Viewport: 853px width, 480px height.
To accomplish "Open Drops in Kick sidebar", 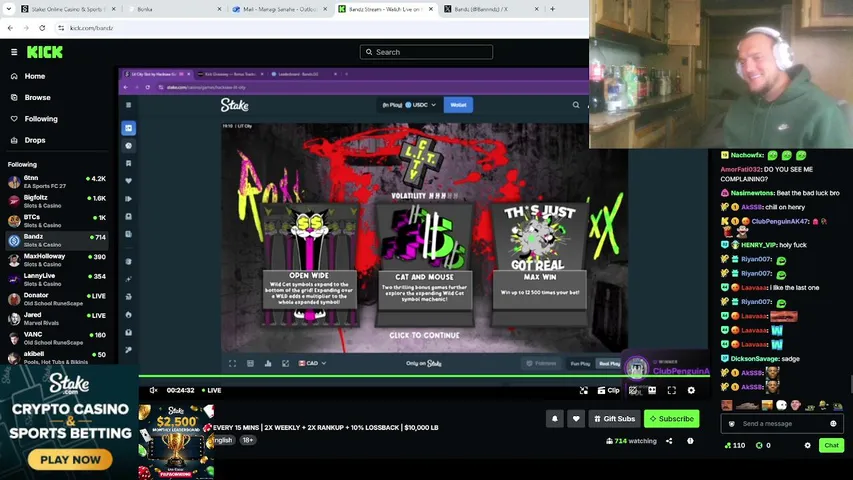I will coord(35,140).
